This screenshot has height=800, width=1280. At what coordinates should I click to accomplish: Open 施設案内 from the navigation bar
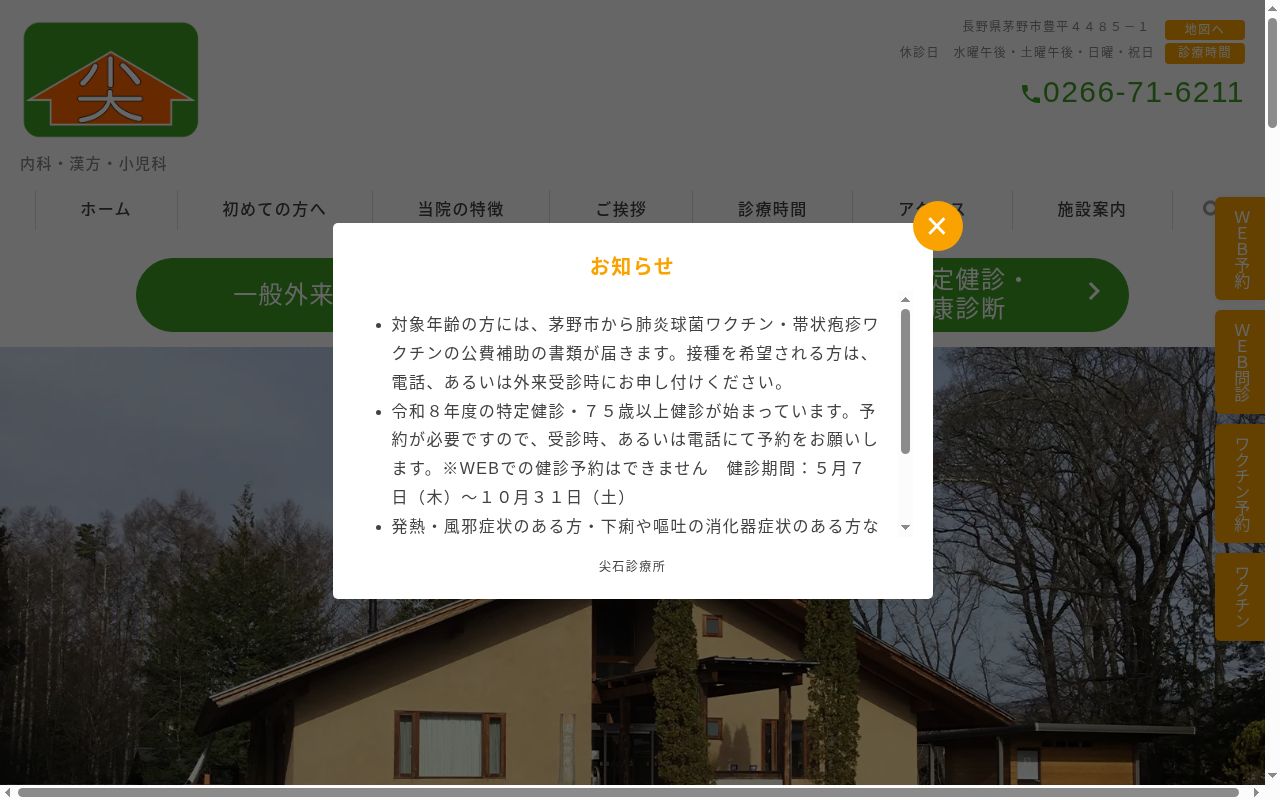click(1092, 210)
